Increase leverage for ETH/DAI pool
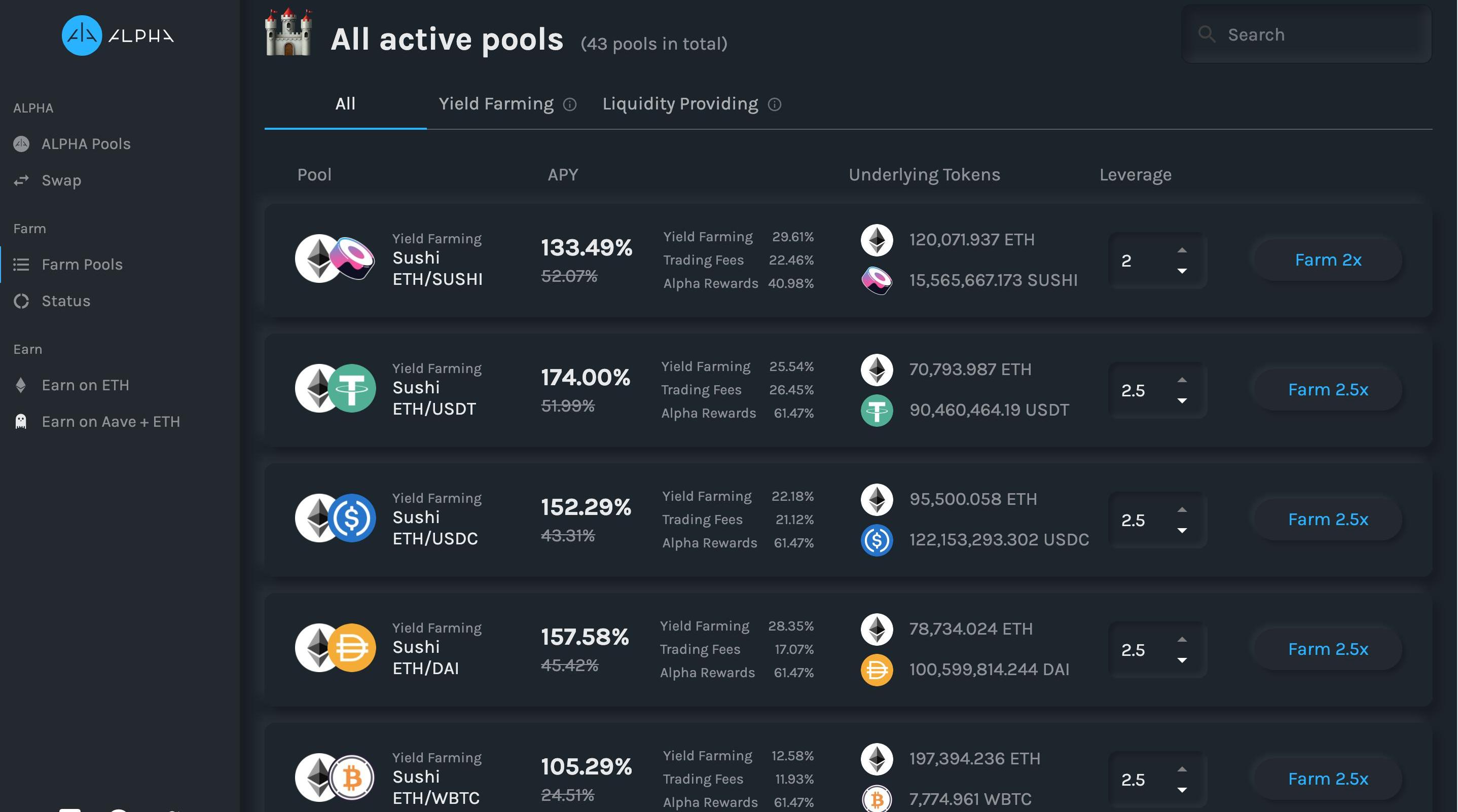The image size is (1458, 812). click(x=1182, y=640)
